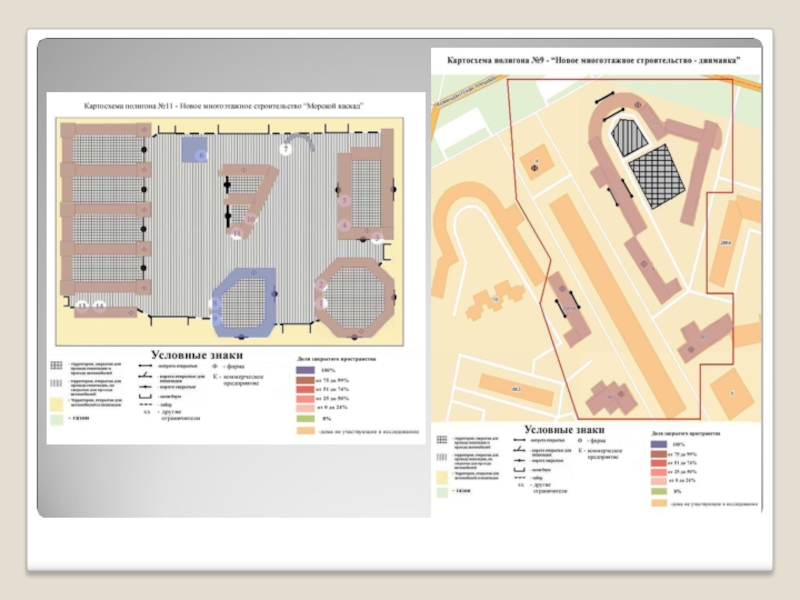Image resolution: width=800 pixels, height=600 pixels.
Task: Click the dashed fence symbol in polygon №11 legend
Action: 146,405
